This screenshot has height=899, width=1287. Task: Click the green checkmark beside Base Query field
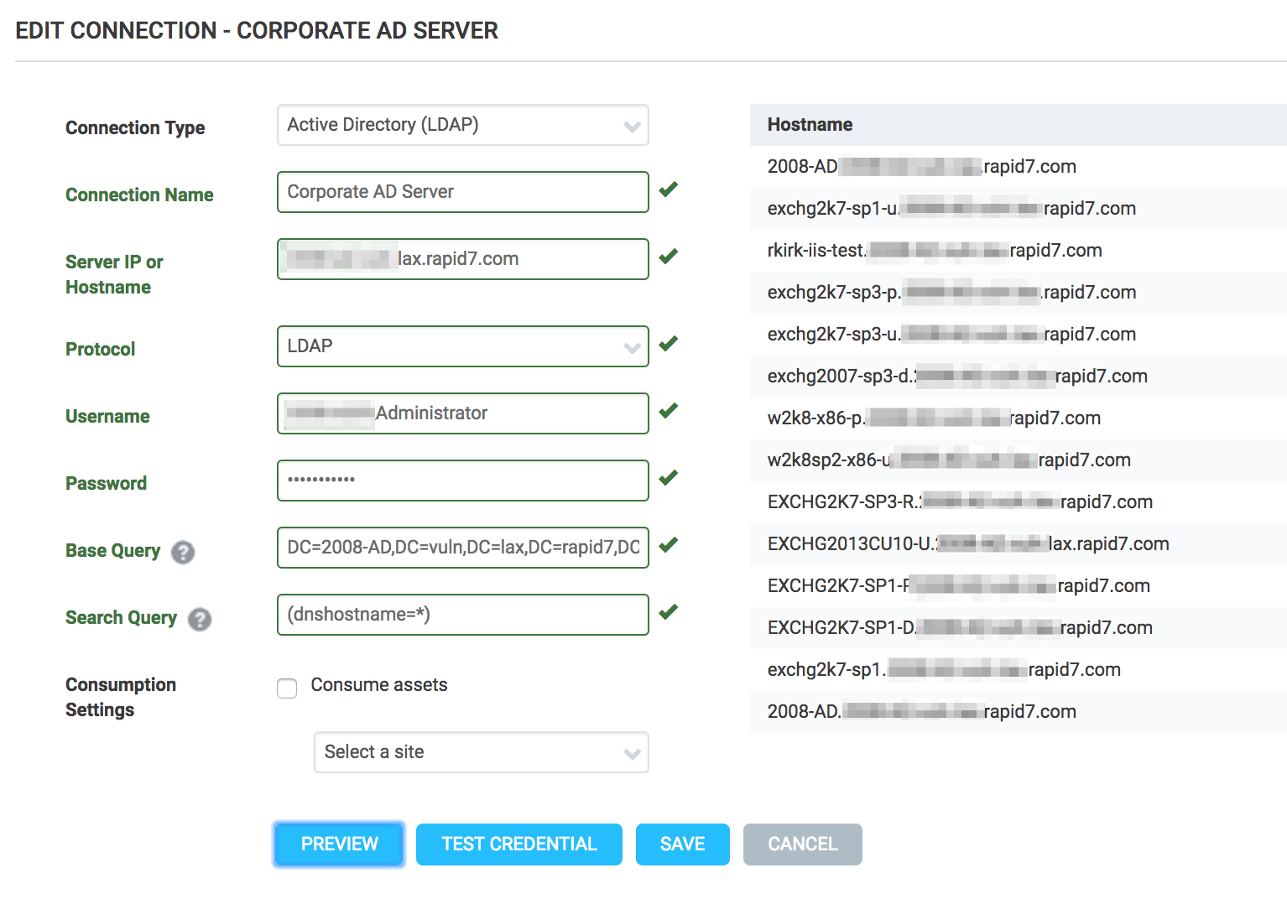coord(669,544)
